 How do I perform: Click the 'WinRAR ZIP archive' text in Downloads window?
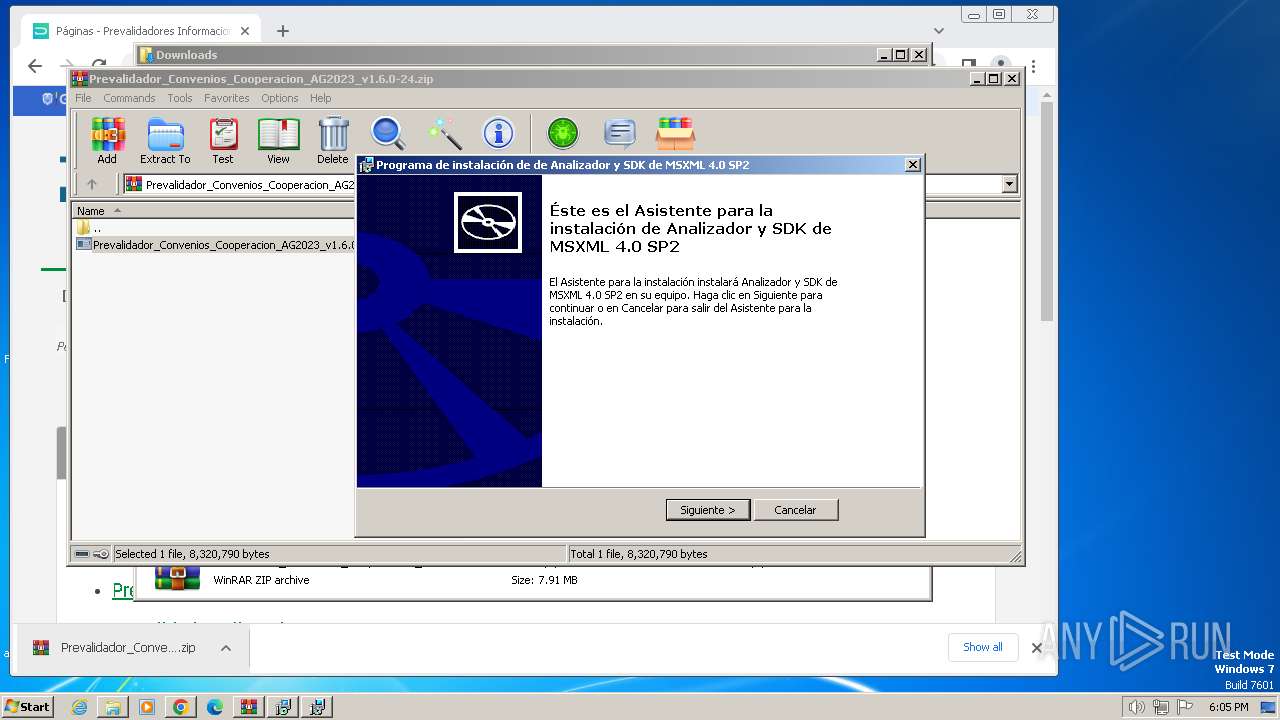(x=261, y=580)
